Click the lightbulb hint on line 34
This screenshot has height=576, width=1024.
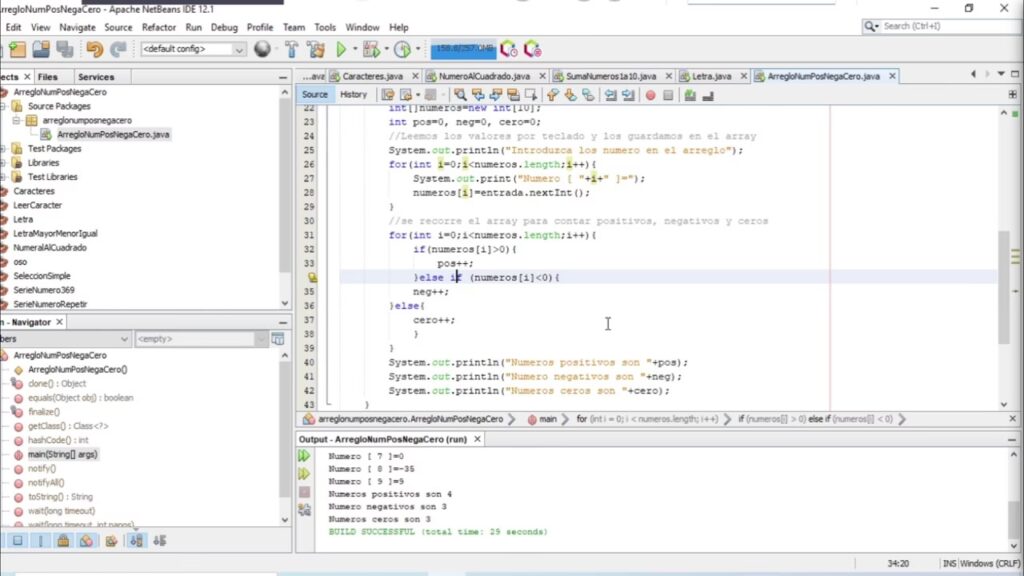pos(312,277)
